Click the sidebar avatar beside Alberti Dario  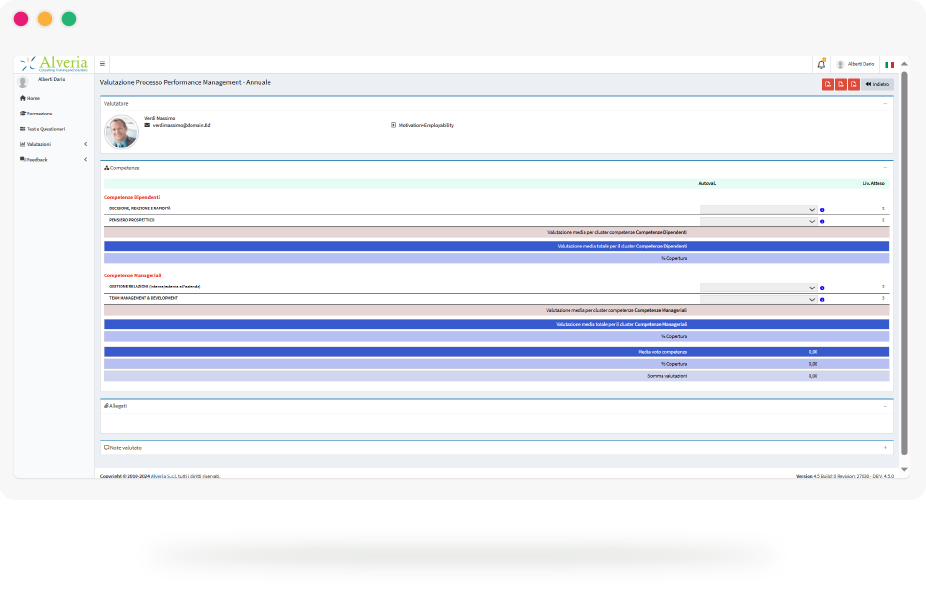[x=22, y=82]
